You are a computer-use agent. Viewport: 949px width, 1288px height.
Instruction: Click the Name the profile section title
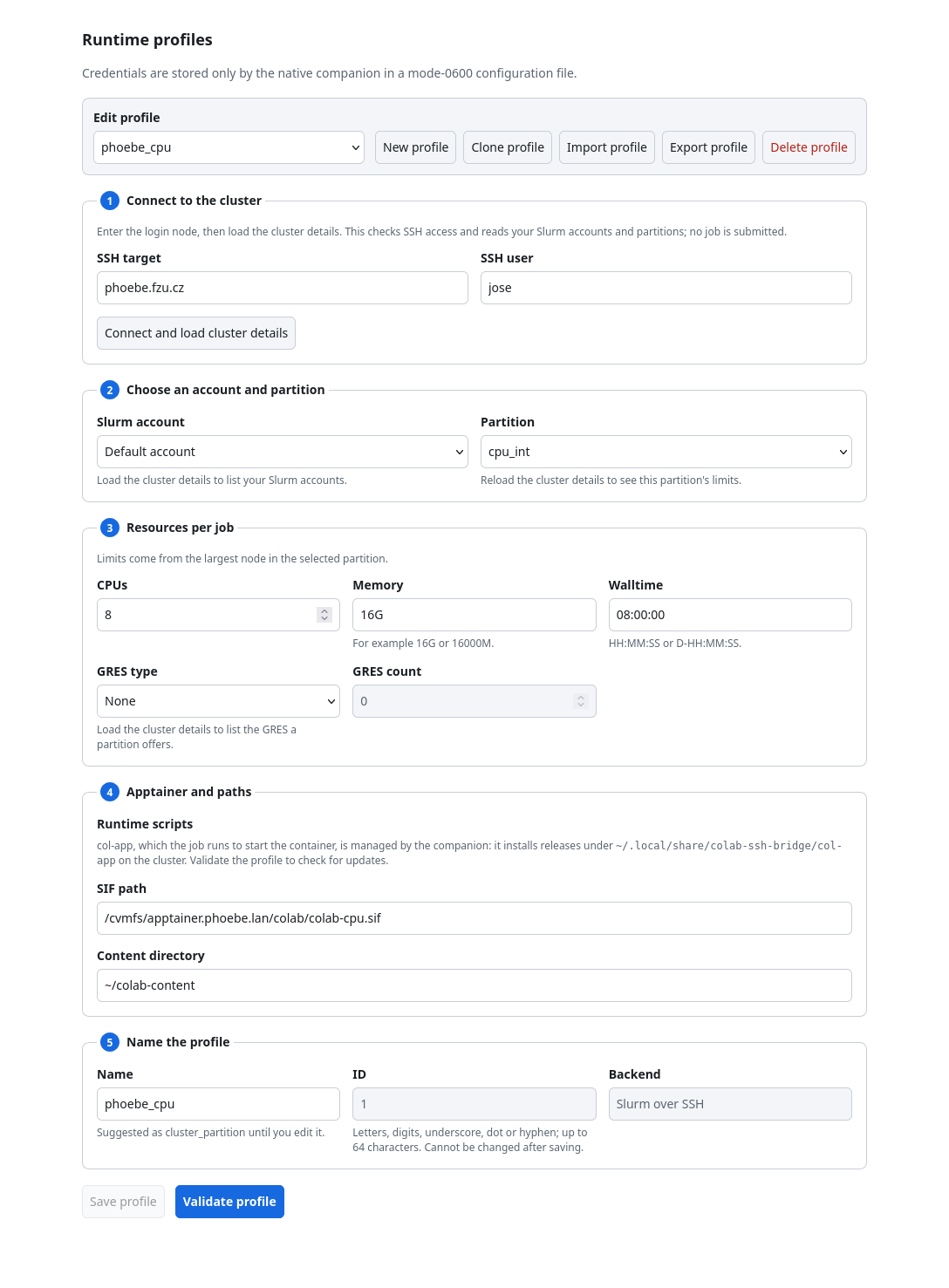(178, 1042)
